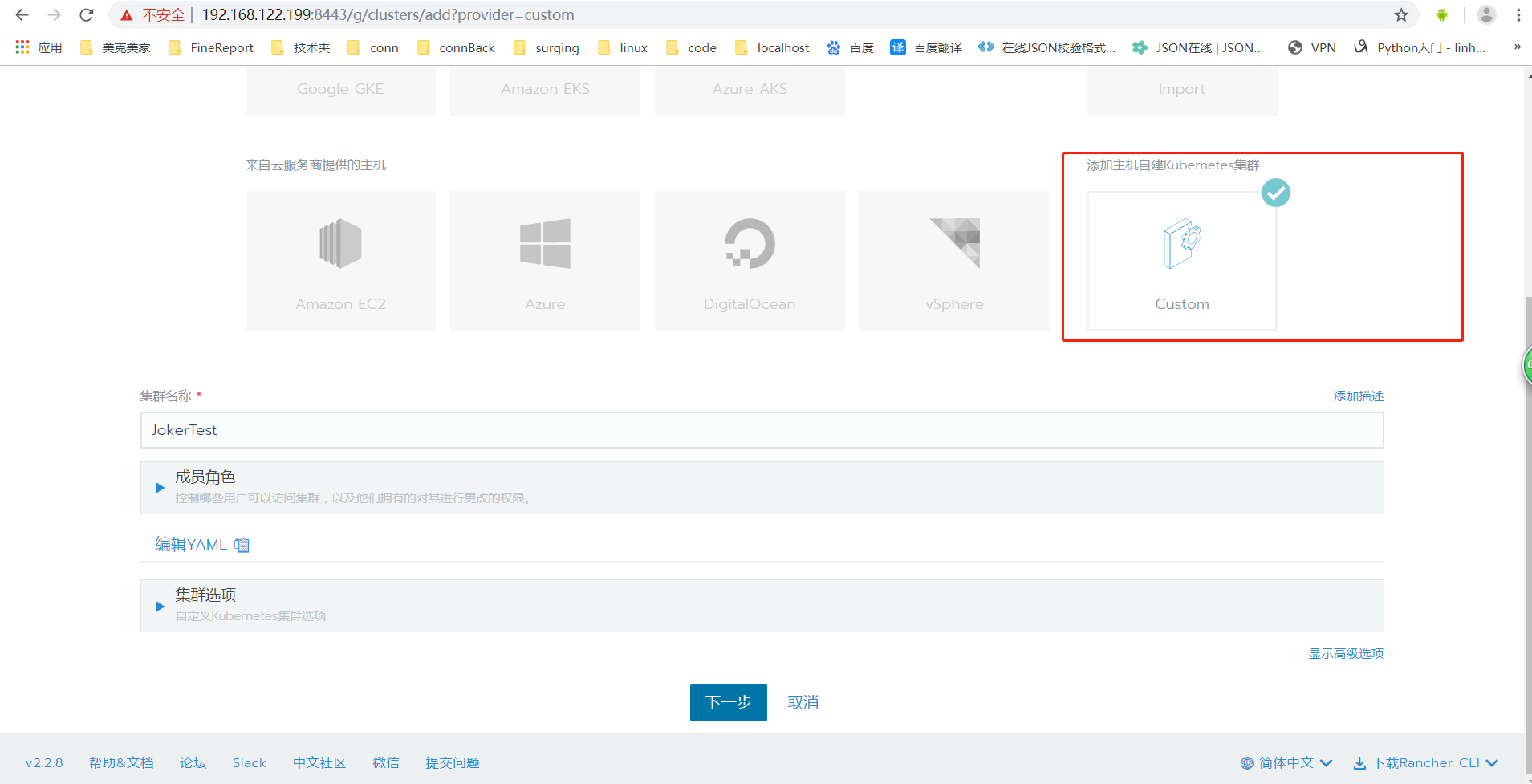Select the Azure host provider
Image resolution: width=1532 pixels, height=784 pixels.
[x=544, y=261]
